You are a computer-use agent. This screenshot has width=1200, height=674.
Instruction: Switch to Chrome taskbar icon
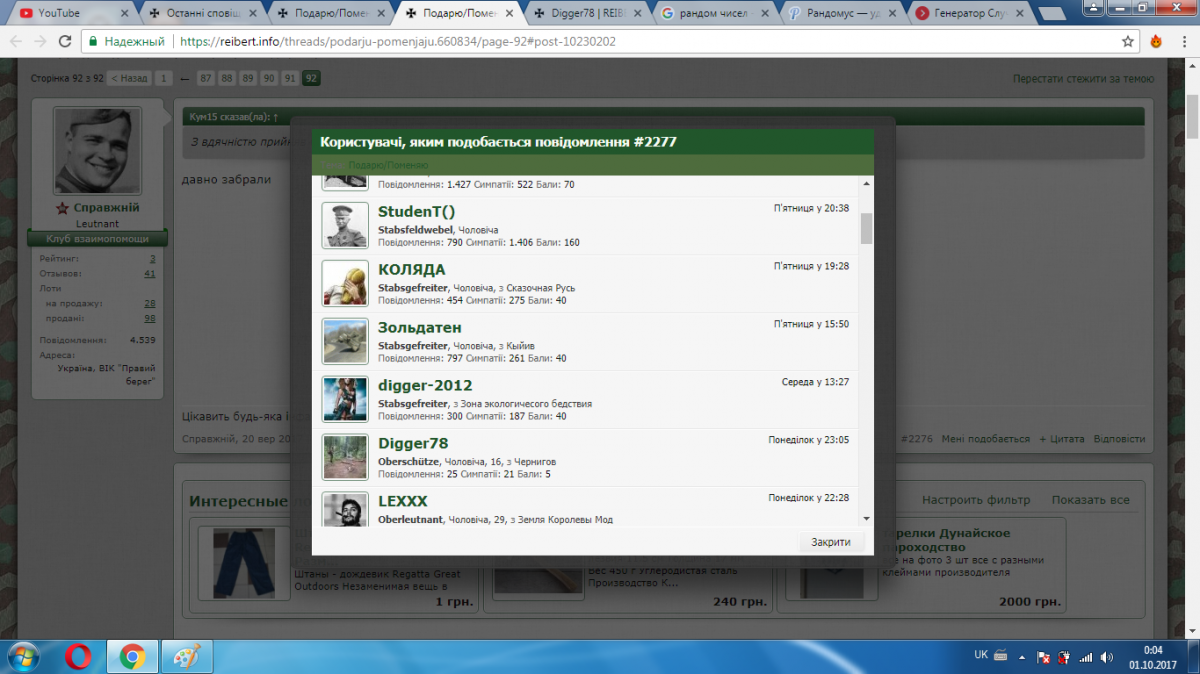point(131,657)
